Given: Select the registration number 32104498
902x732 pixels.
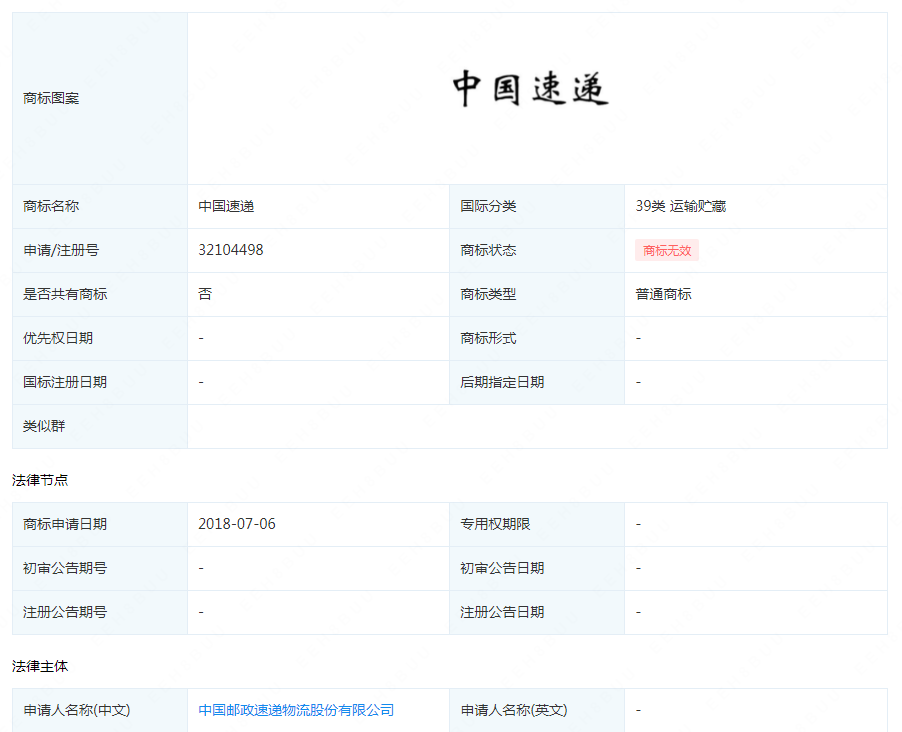Looking at the screenshot, I should (231, 250).
